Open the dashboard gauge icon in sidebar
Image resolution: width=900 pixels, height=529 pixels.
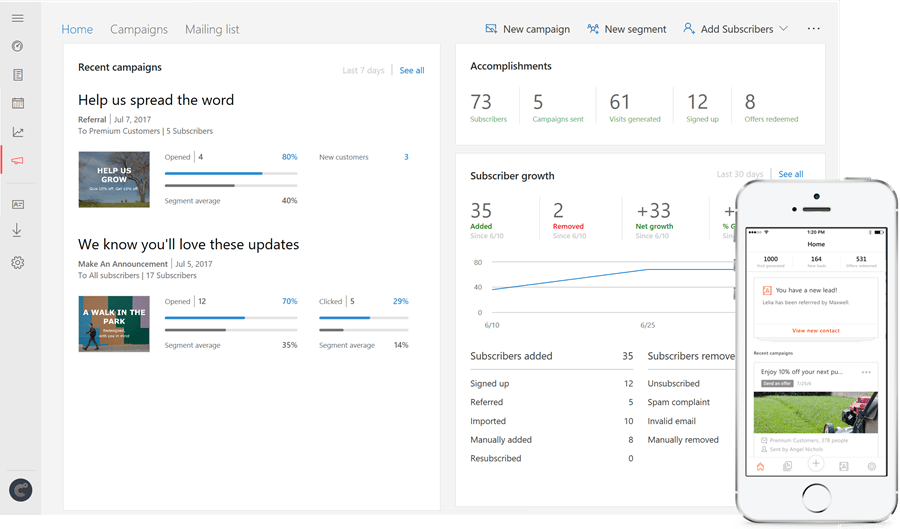tap(17, 47)
